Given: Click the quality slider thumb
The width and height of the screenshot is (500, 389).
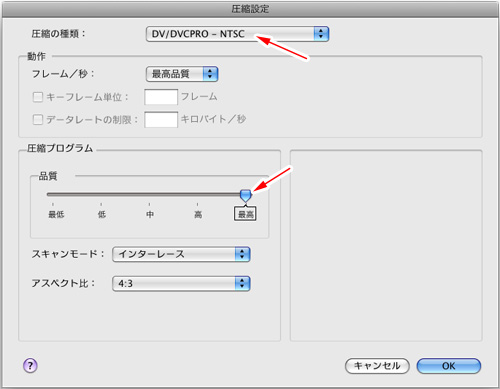Looking at the screenshot, I should [246, 196].
